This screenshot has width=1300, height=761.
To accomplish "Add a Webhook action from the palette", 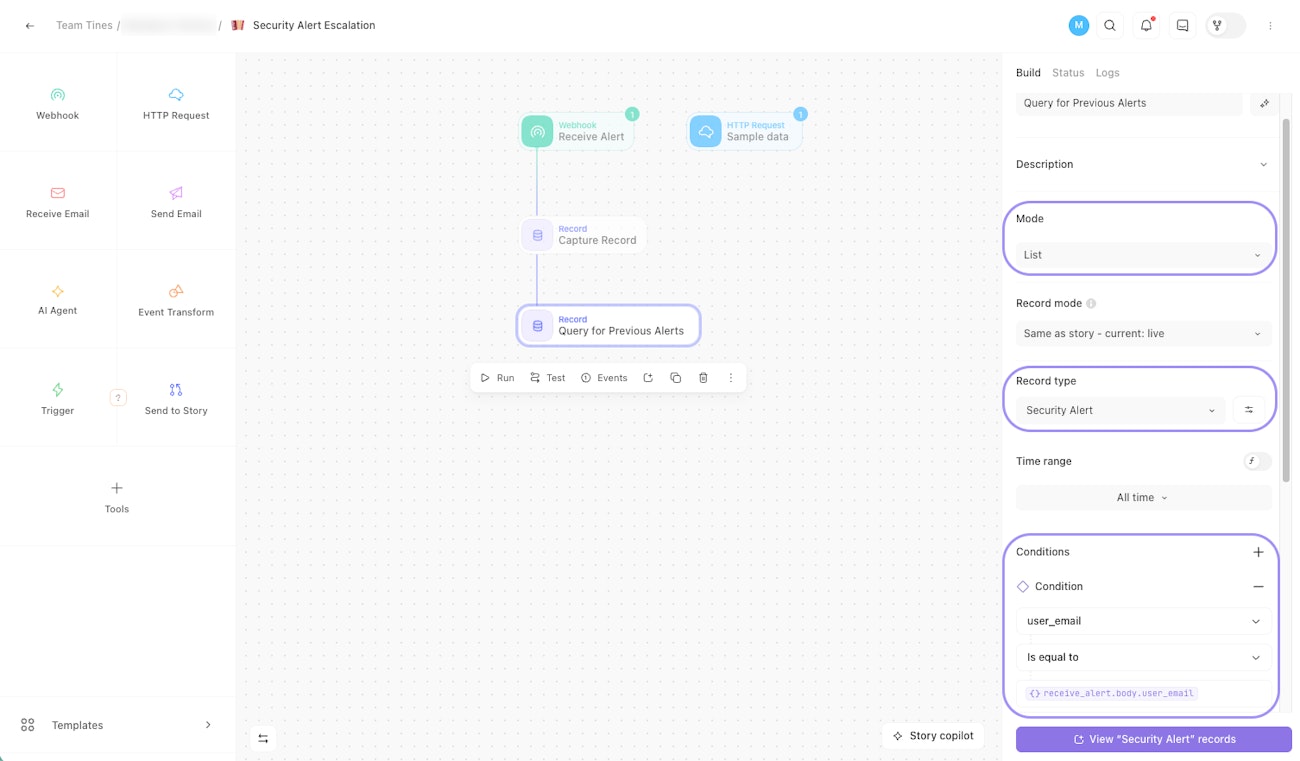I will [58, 103].
